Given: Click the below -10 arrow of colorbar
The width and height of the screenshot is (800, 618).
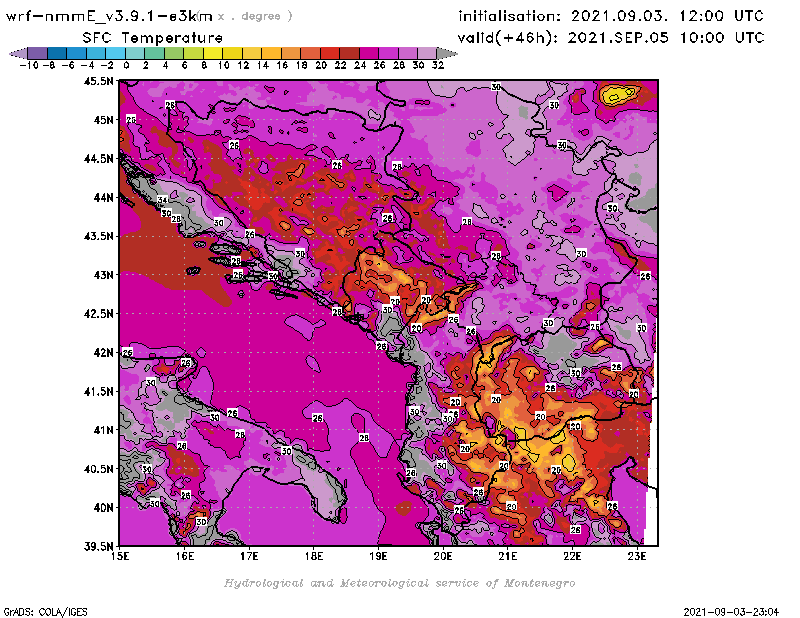Looking at the screenshot, I should (x=18, y=54).
